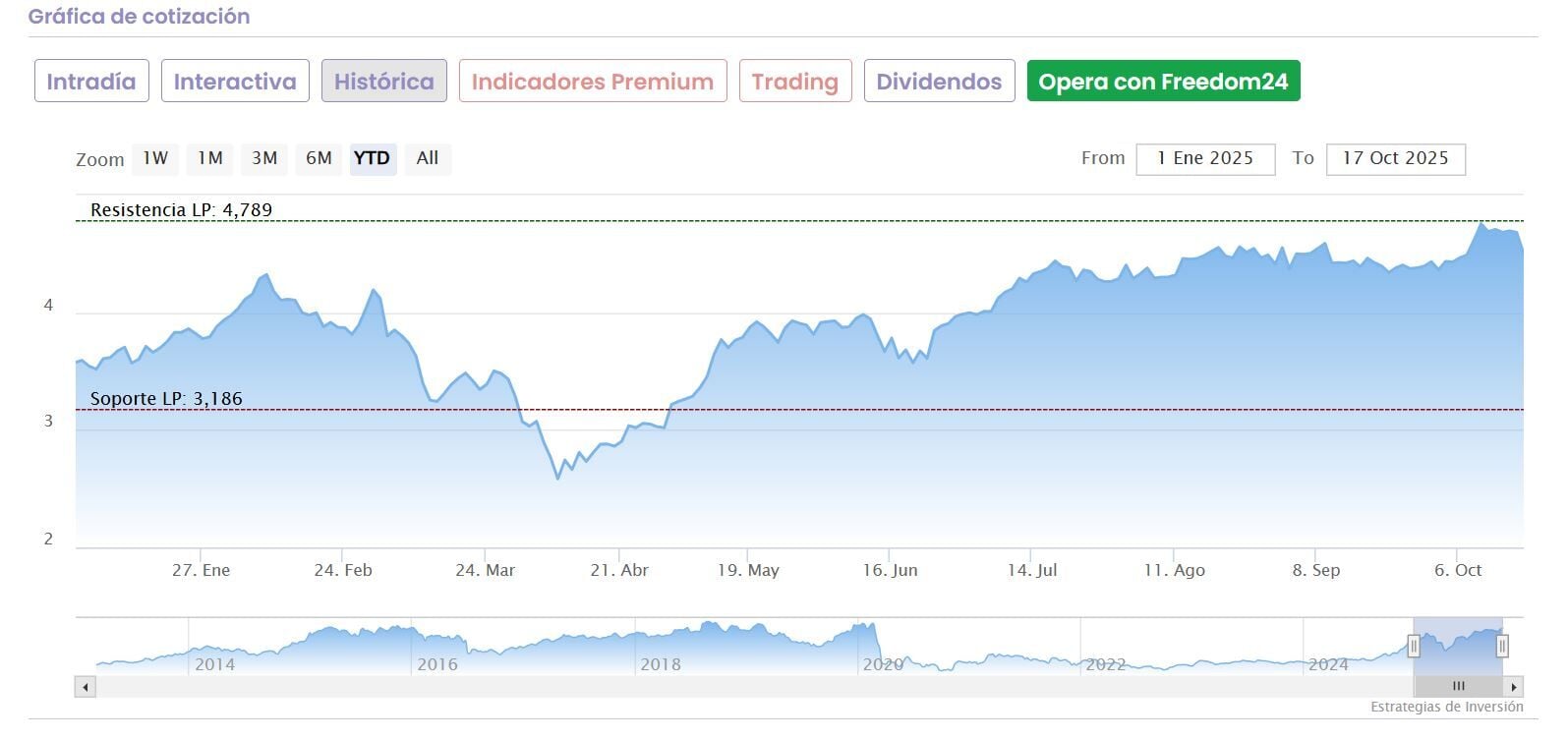Zoom chart to All data

tap(428, 158)
